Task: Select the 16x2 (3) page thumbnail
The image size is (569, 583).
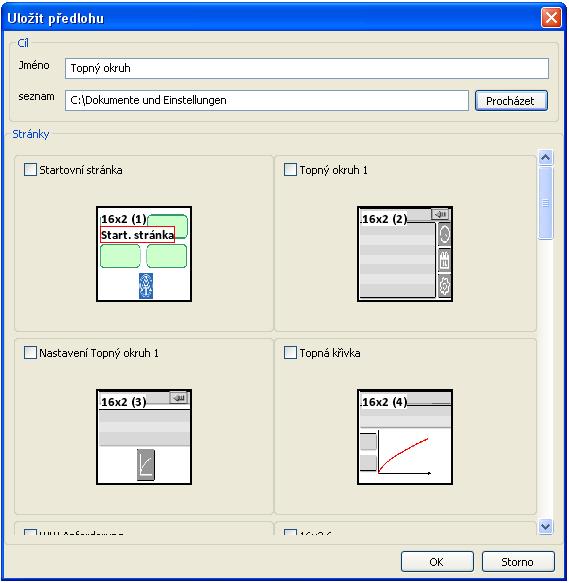Action: [144, 437]
